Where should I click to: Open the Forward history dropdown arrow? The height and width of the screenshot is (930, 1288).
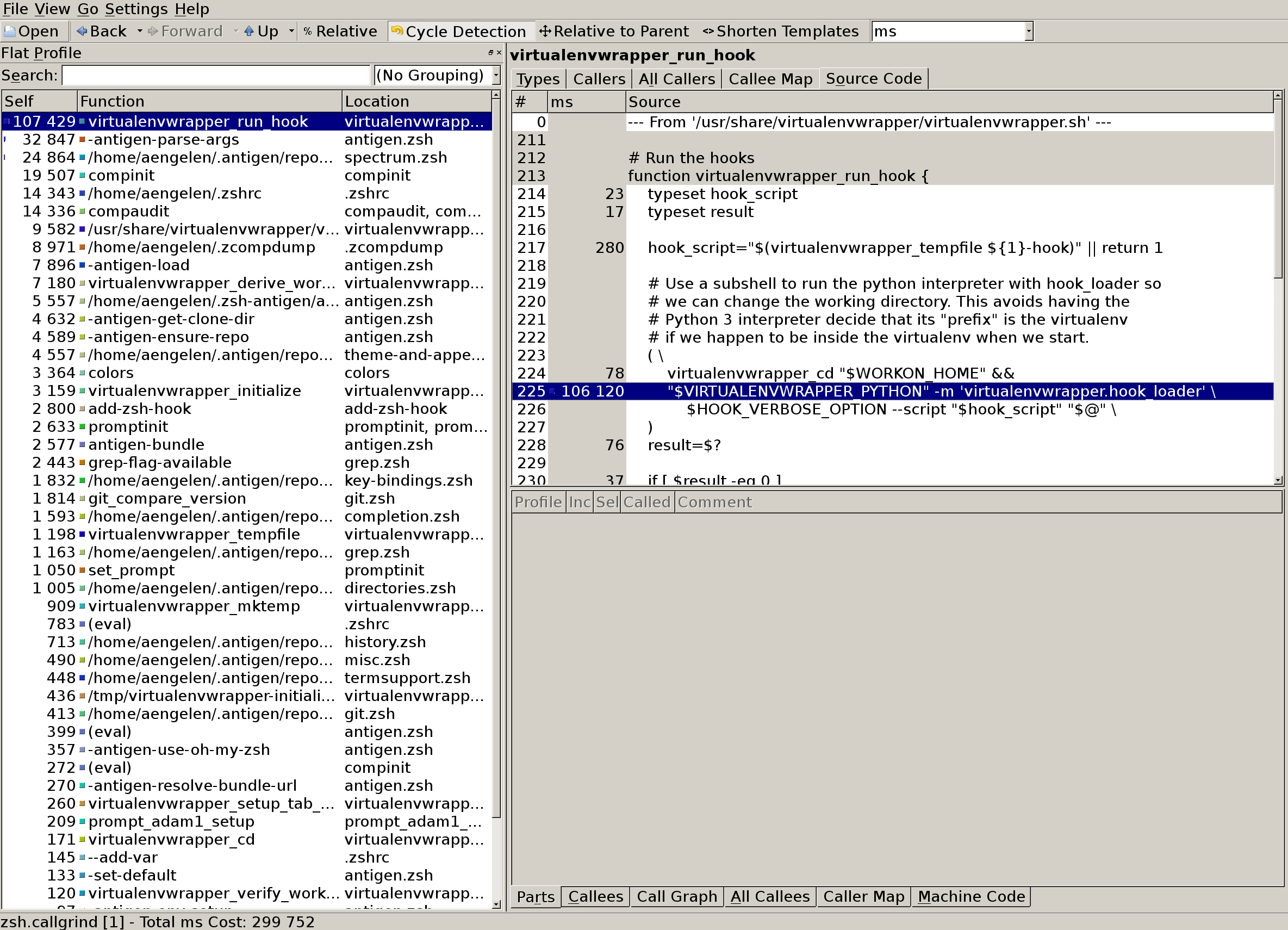(x=235, y=31)
